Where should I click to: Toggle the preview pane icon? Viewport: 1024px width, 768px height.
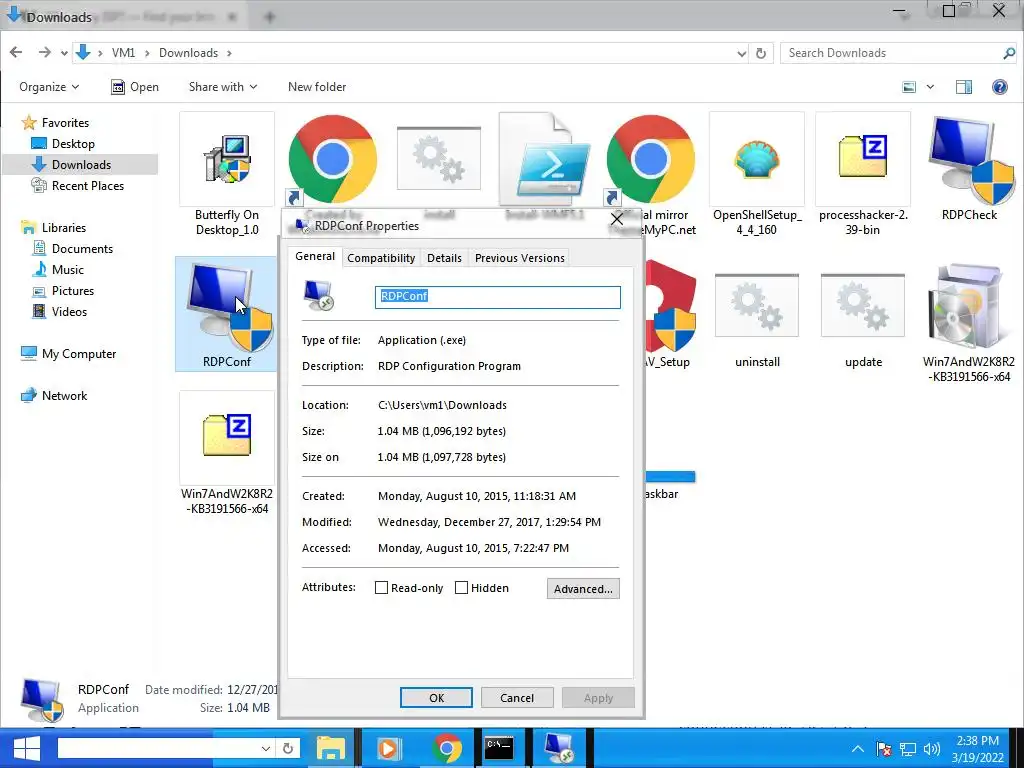tap(963, 87)
